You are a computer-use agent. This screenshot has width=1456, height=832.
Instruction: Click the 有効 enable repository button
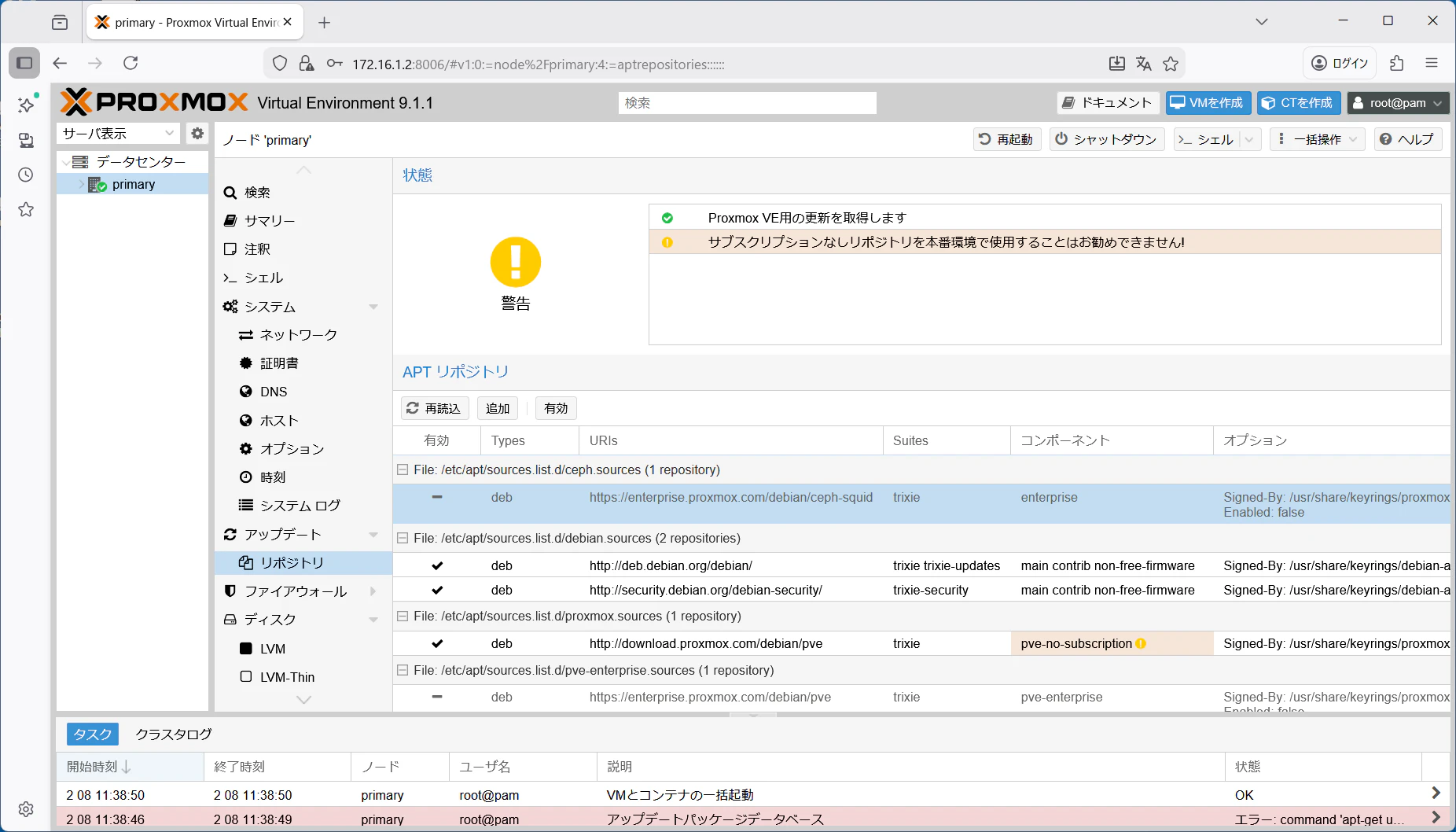(556, 408)
